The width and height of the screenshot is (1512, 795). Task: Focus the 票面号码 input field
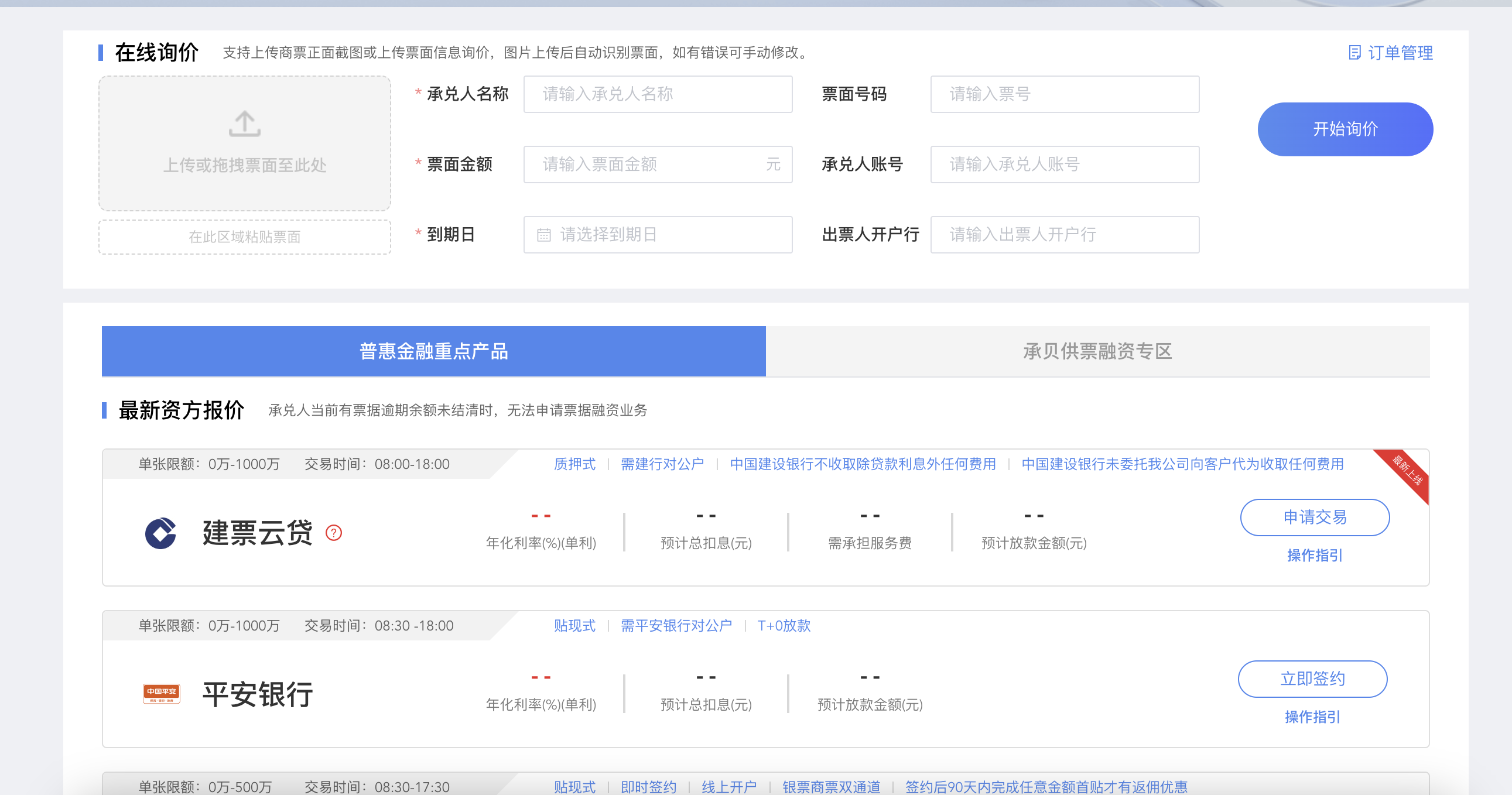coord(1065,94)
